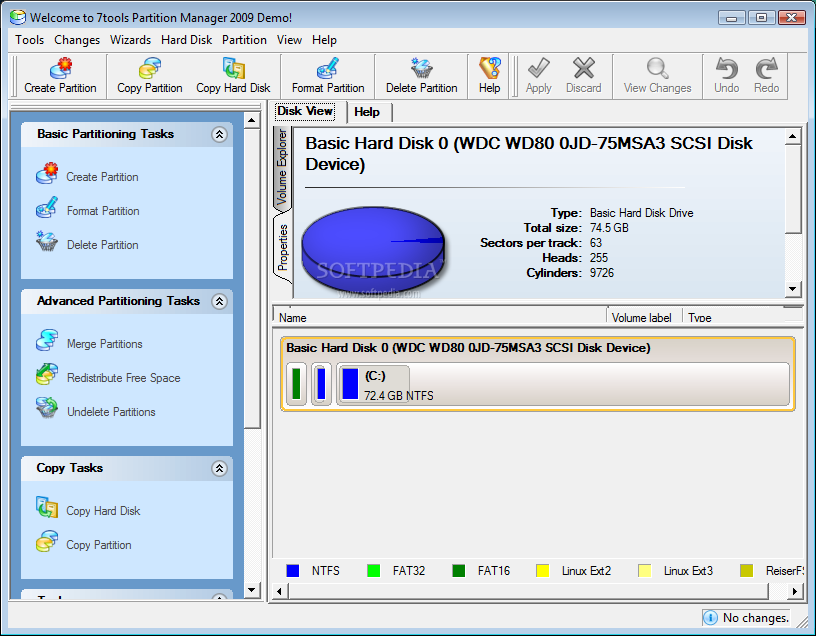Click the disk pie chart graphic
816x636 pixels.
coord(373,250)
